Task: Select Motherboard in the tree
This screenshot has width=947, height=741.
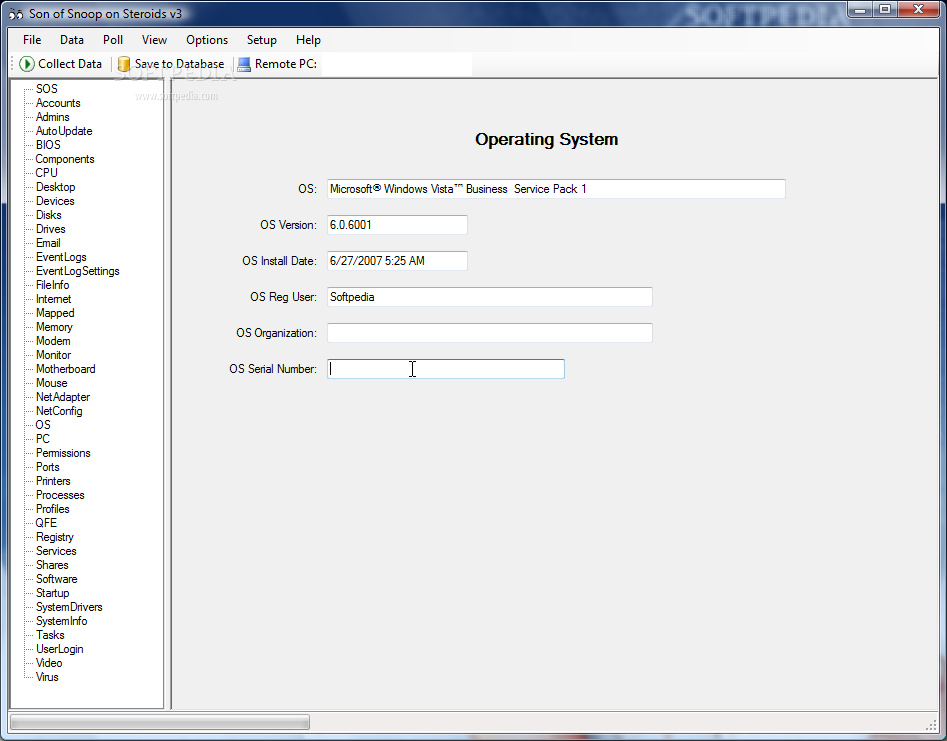Action: [65, 369]
